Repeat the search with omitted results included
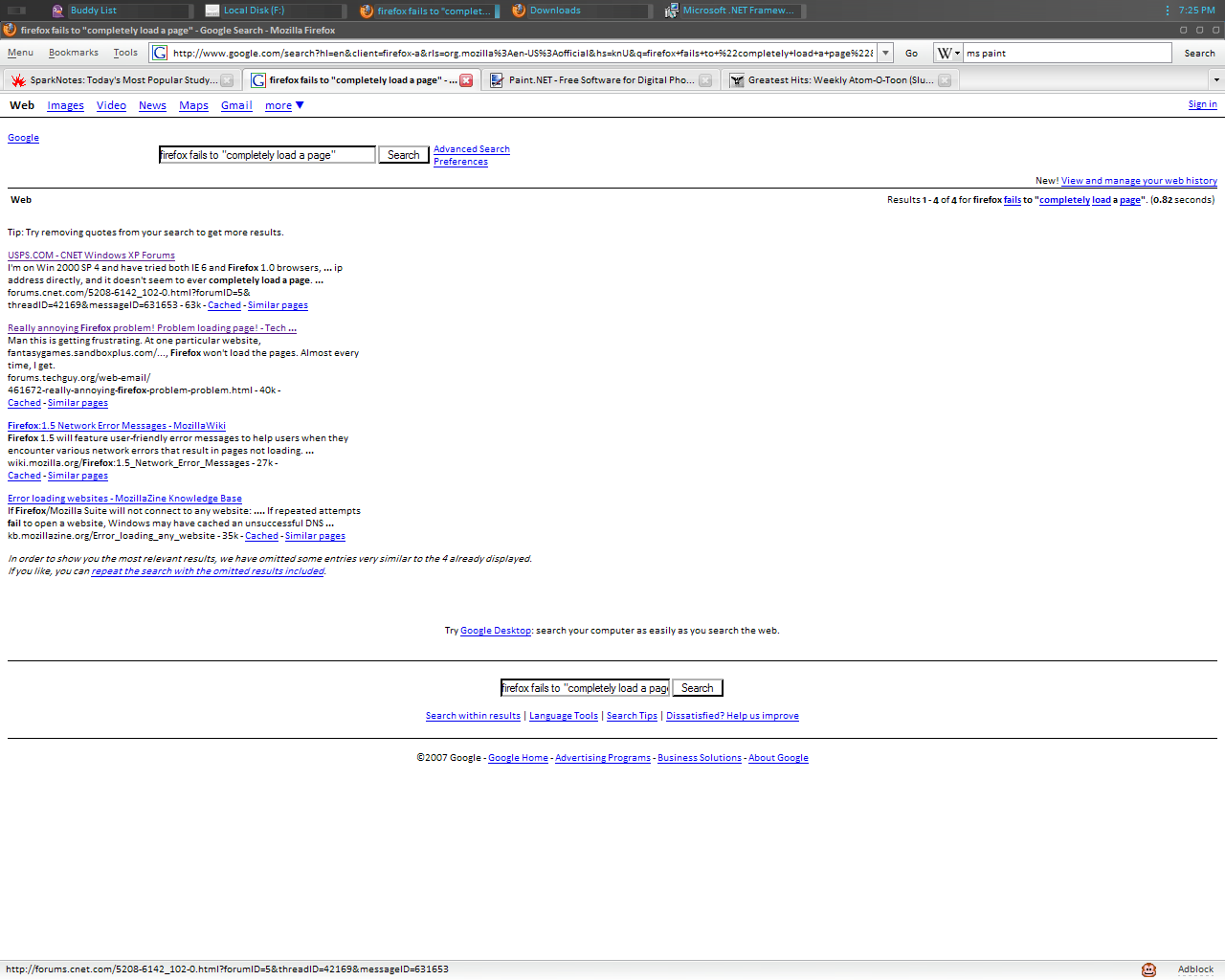1225x980 pixels. [x=208, y=571]
